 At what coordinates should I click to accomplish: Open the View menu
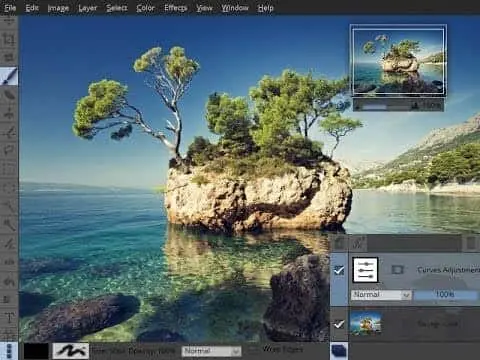click(x=204, y=8)
